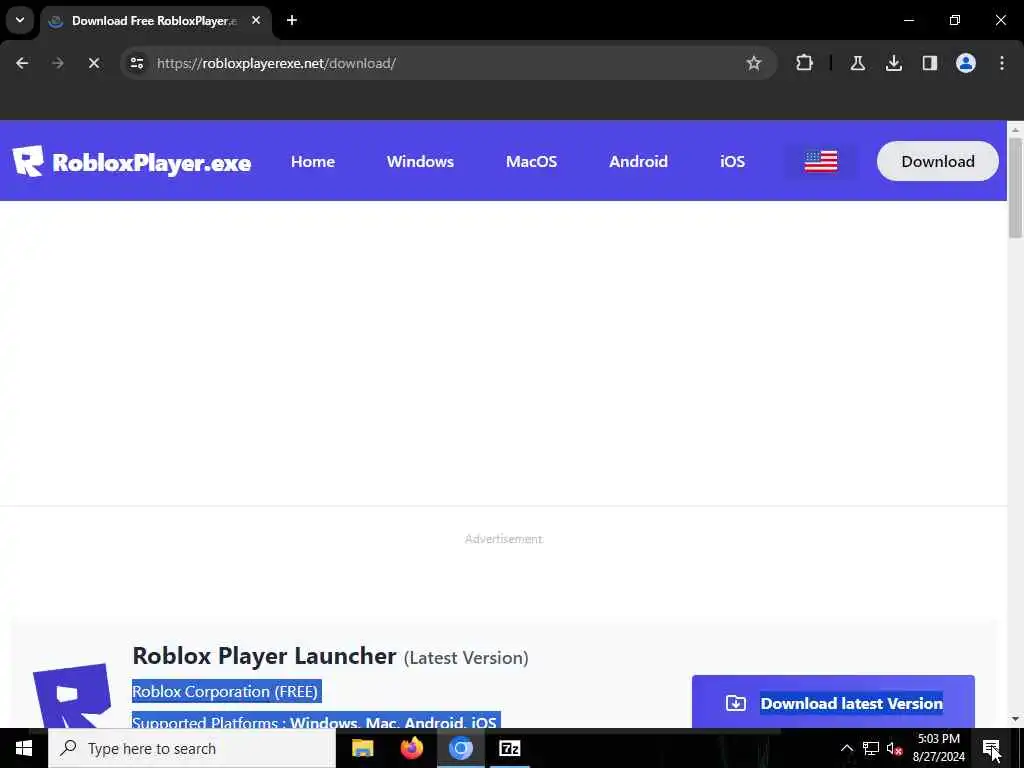Open Chrome Labs flask icon
Screen dimensions: 1024x768
(x=857, y=63)
